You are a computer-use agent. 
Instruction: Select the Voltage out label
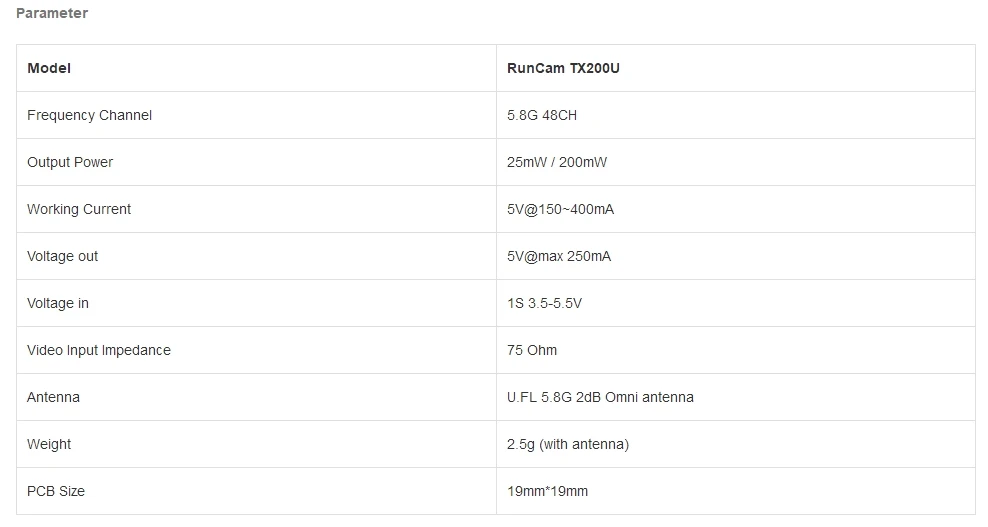(x=62, y=257)
